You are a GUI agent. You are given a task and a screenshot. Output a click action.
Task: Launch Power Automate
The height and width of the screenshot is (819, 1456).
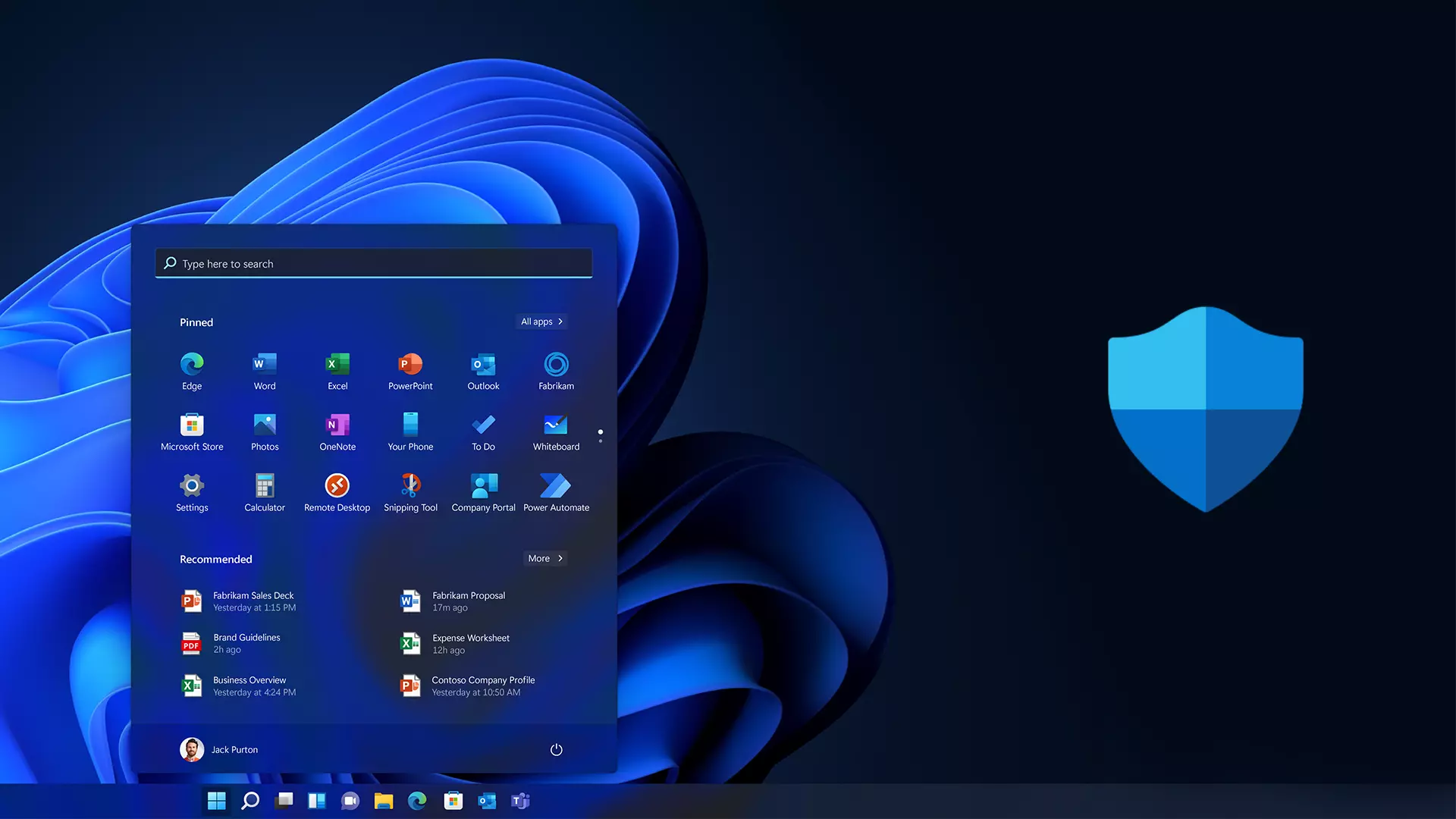556,492
